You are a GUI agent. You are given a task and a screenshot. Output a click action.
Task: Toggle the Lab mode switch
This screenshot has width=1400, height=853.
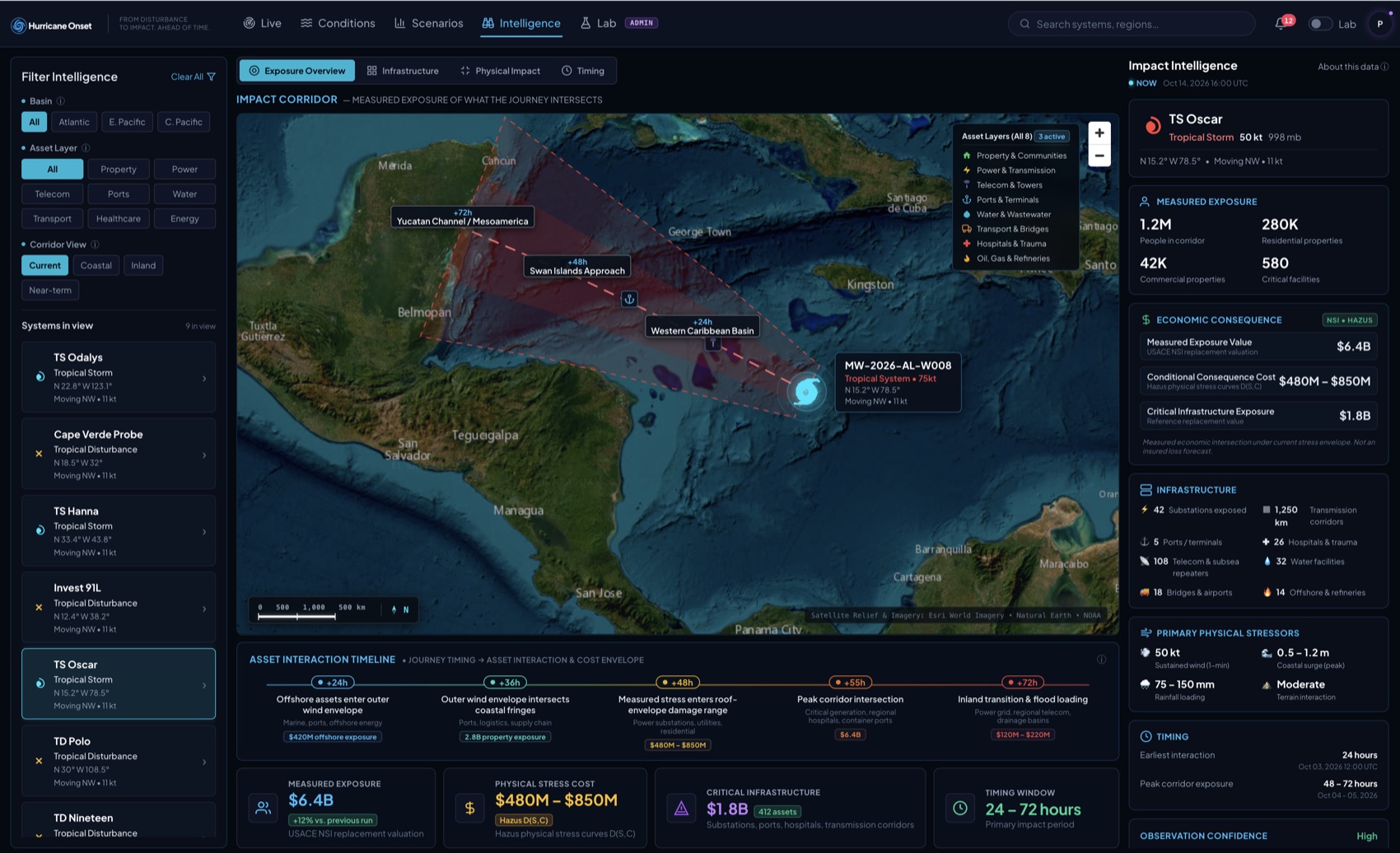tap(1320, 24)
